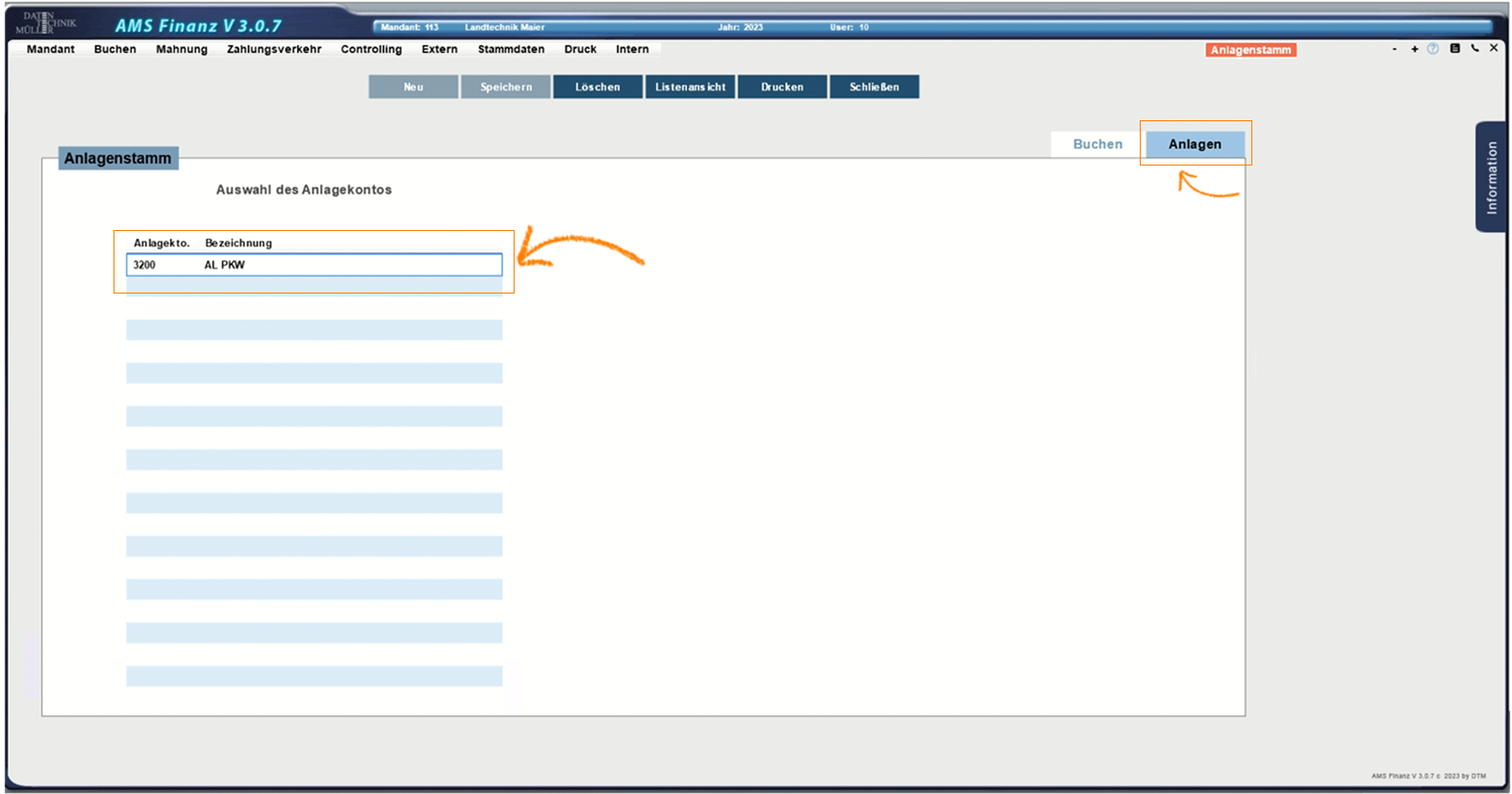Image resolution: width=1512 pixels, height=794 pixels.
Task: Open the Buchen menu in menu bar
Action: tap(114, 49)
